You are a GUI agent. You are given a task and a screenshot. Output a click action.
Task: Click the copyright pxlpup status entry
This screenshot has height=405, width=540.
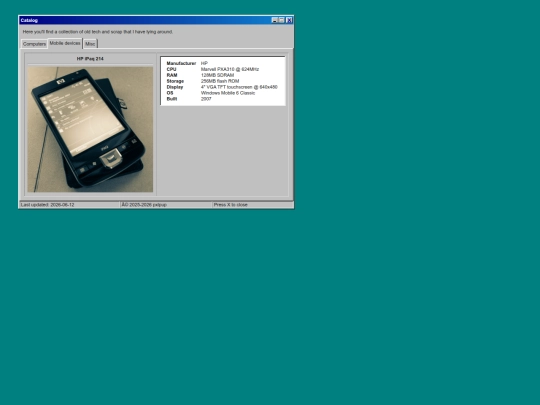coord(166,205)
